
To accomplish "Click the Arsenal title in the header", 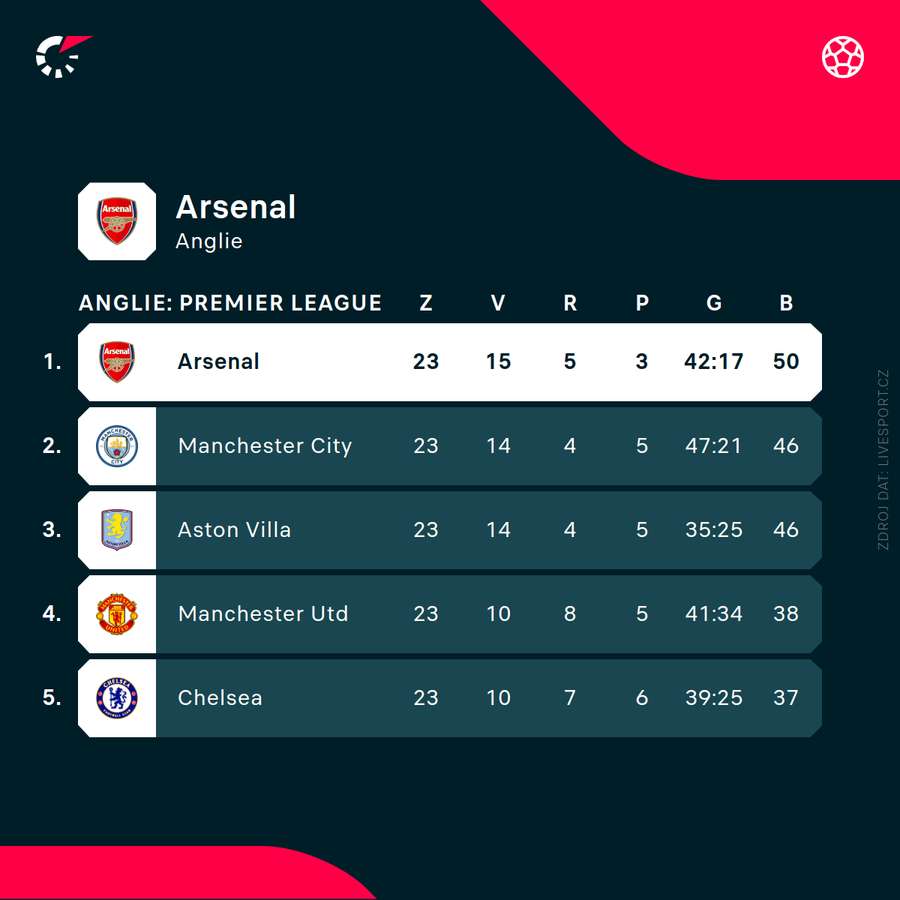I will [236, 207].
